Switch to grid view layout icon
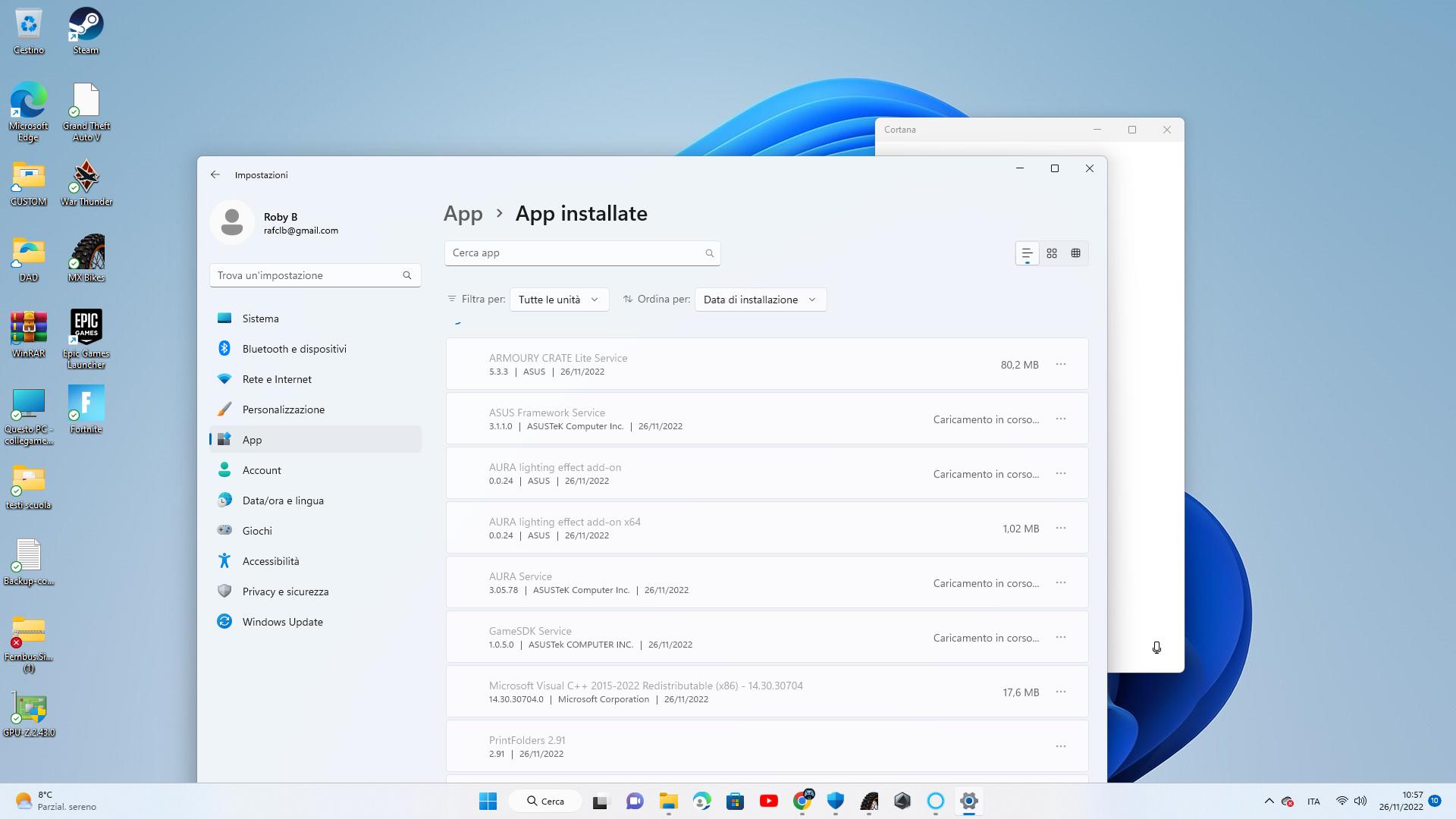1456x819 pixels. pyautogui.click(x=1052, y=253)
